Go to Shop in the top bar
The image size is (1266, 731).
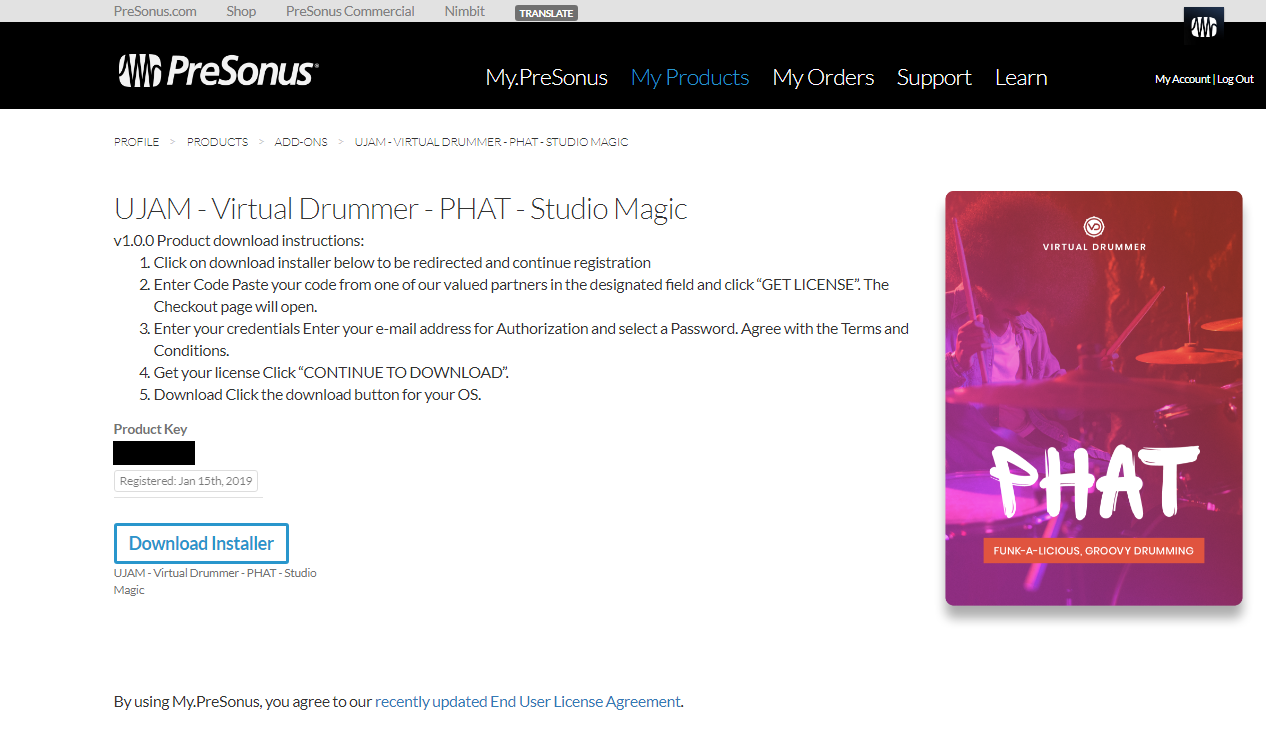(x=241, y=11)
